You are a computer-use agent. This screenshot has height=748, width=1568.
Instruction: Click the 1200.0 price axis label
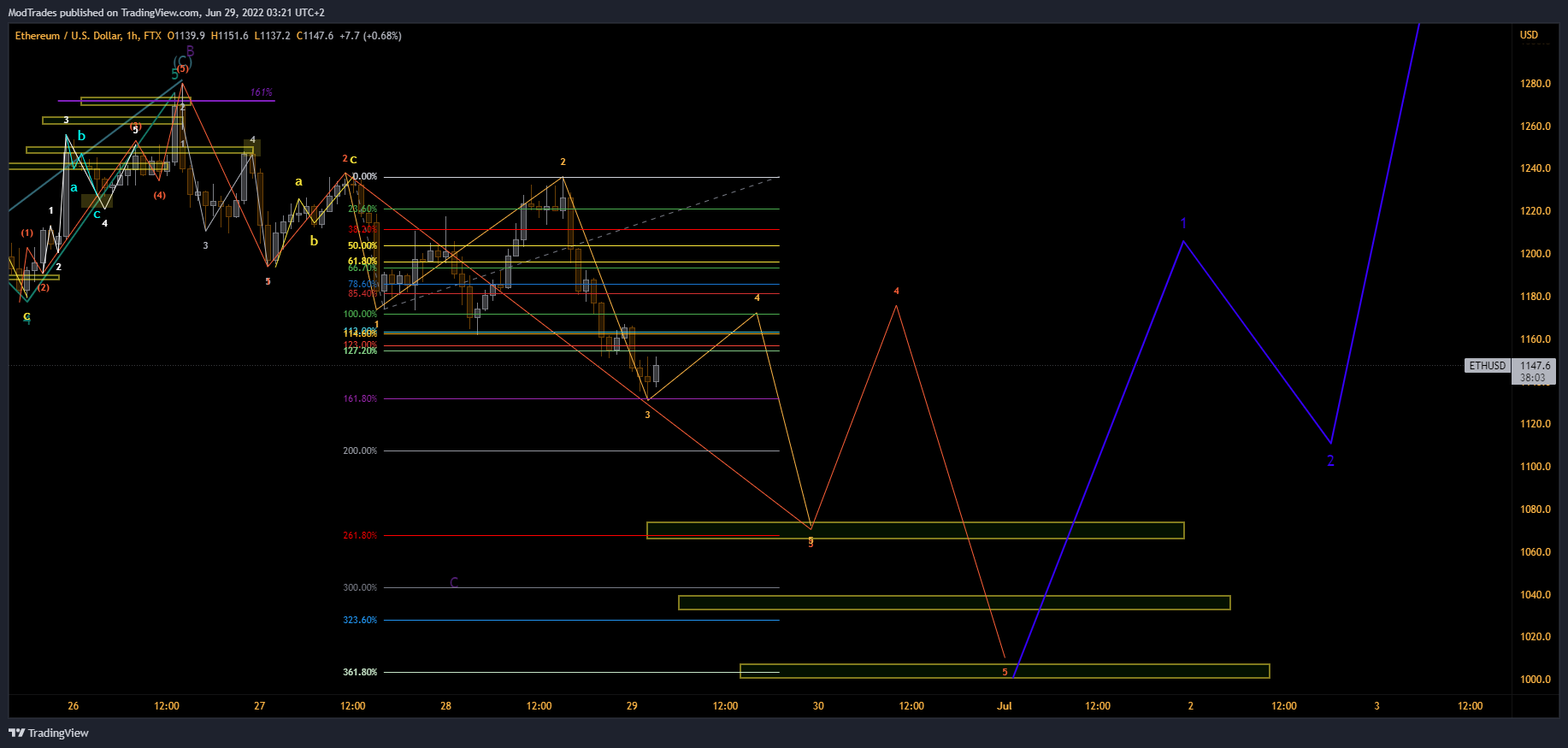pyautogui.click(x=1536, y=254)
